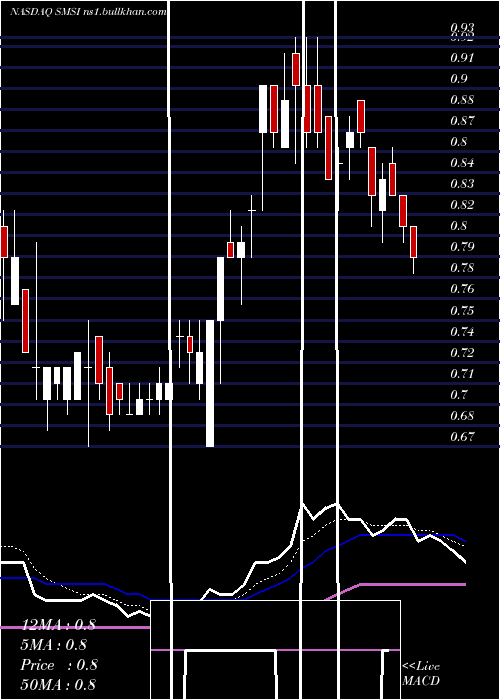Select the 0.71 price axis label
Image resolution: width=500 pixels, height=700 pixels.
pos(462,373)
